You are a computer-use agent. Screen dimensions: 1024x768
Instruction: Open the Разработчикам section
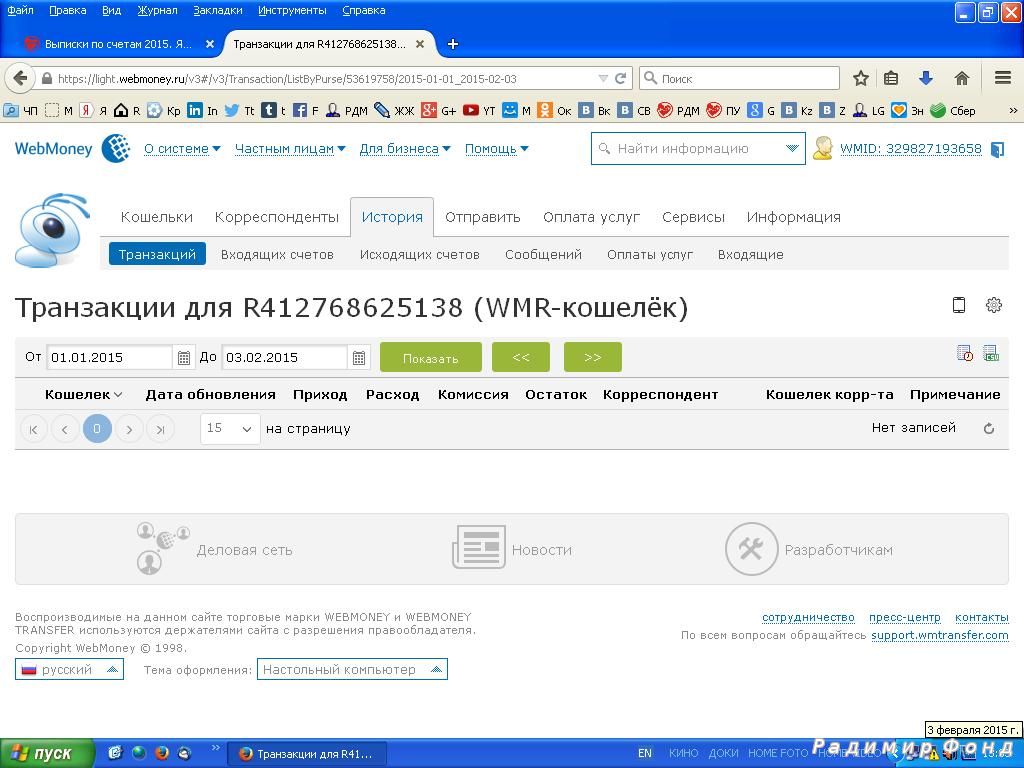pyautogui.click(x=809, y=549)
